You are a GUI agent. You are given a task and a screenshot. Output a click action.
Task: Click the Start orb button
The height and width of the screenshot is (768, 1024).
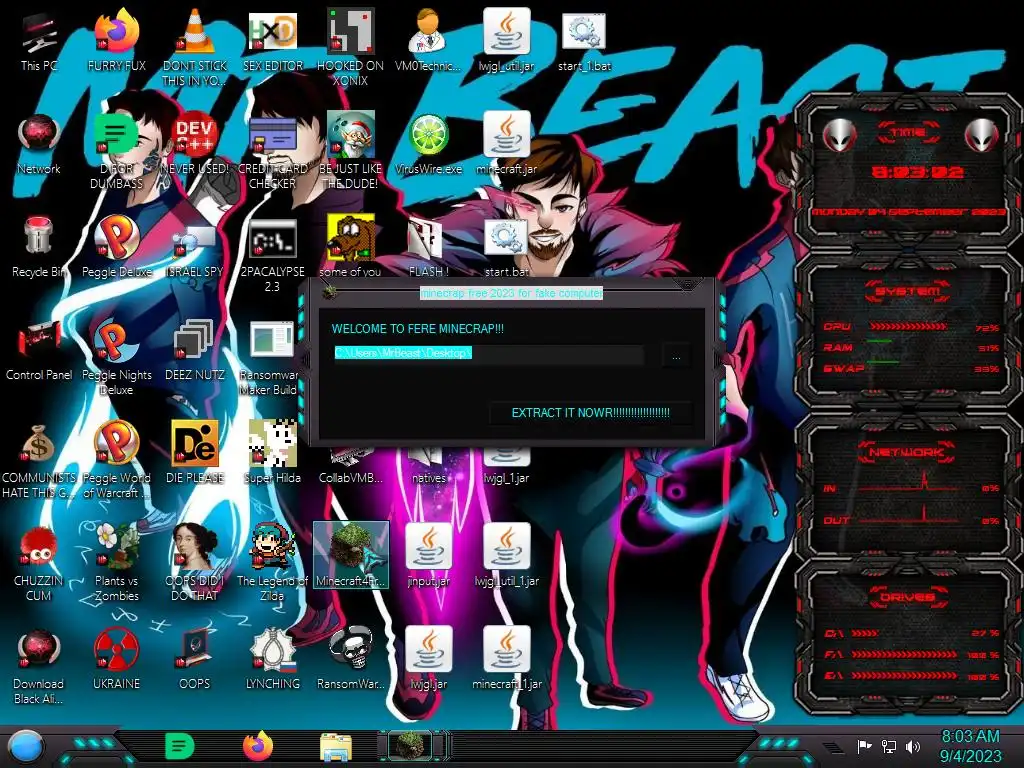(x=26, y=747)
